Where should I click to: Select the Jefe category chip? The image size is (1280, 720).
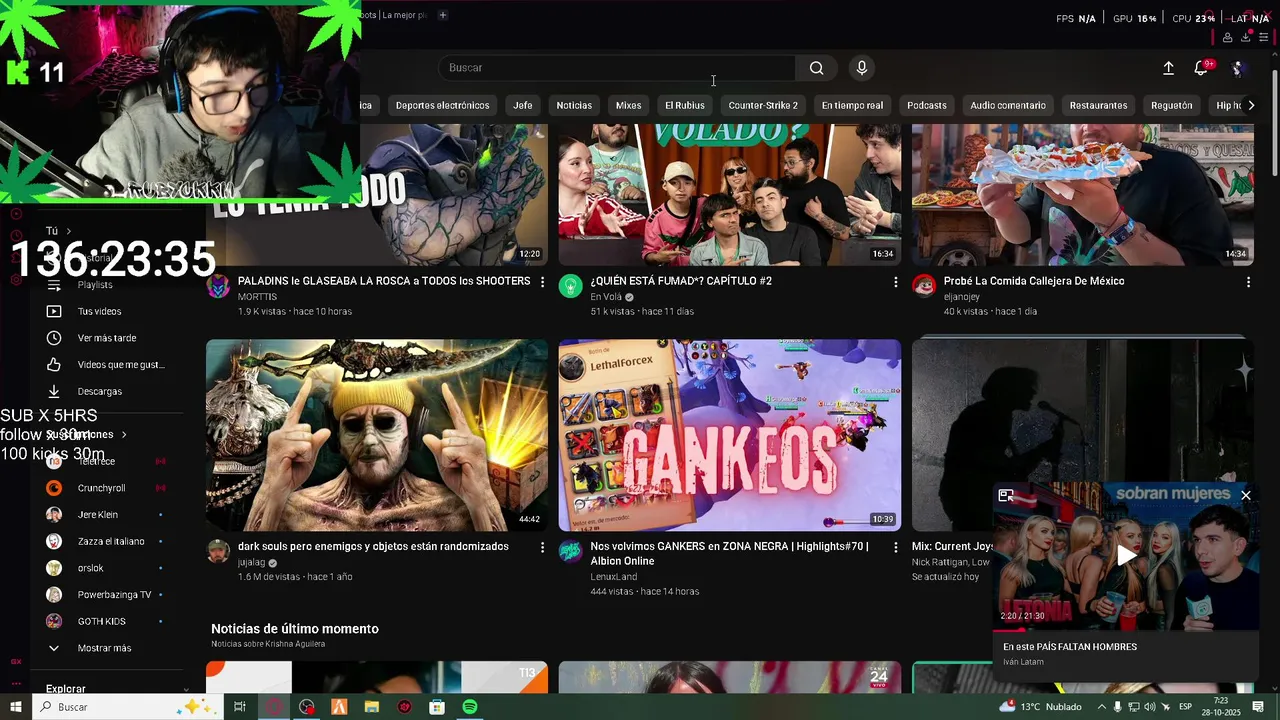coord(523,105)
